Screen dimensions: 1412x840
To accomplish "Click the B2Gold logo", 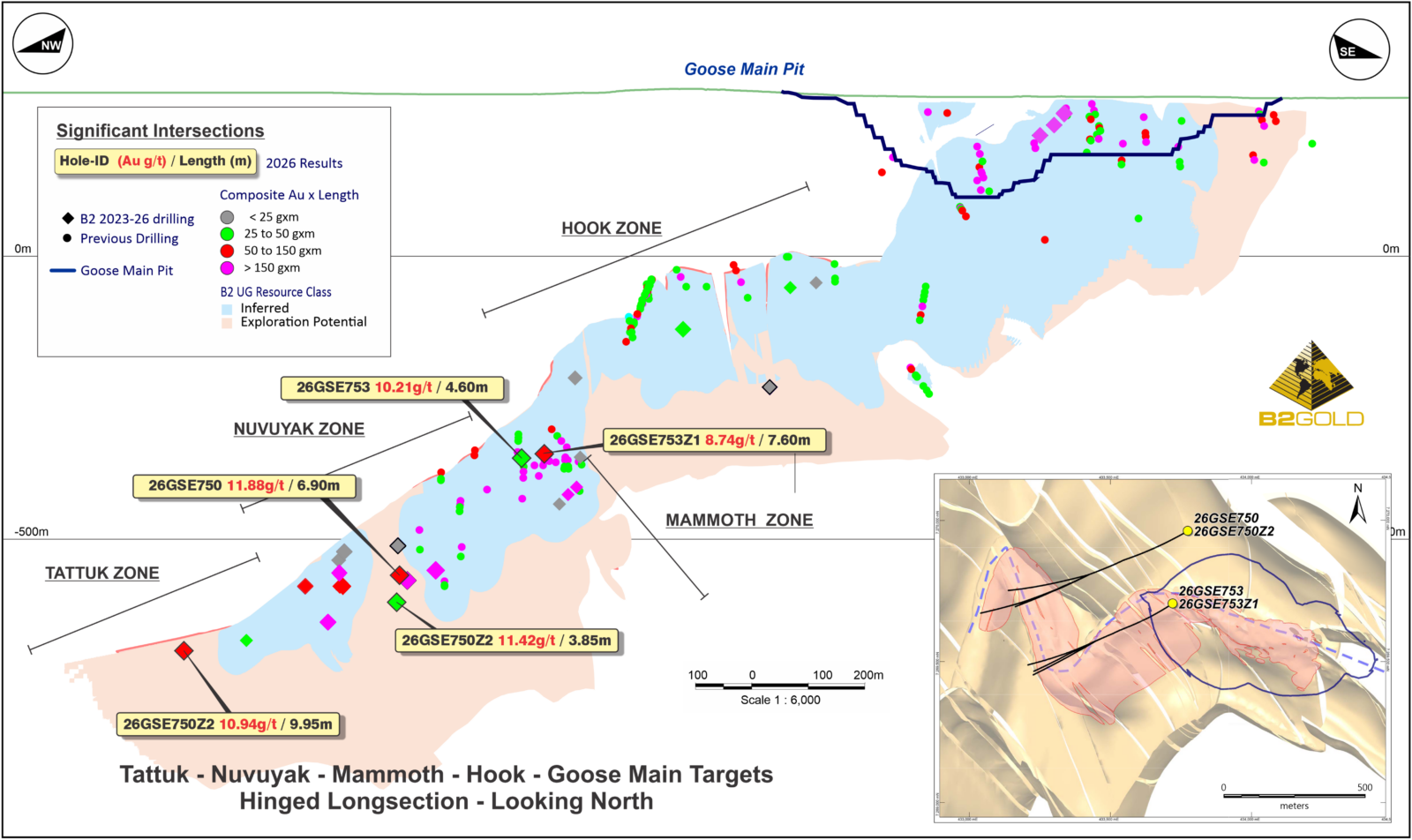I will (1311, 383).
